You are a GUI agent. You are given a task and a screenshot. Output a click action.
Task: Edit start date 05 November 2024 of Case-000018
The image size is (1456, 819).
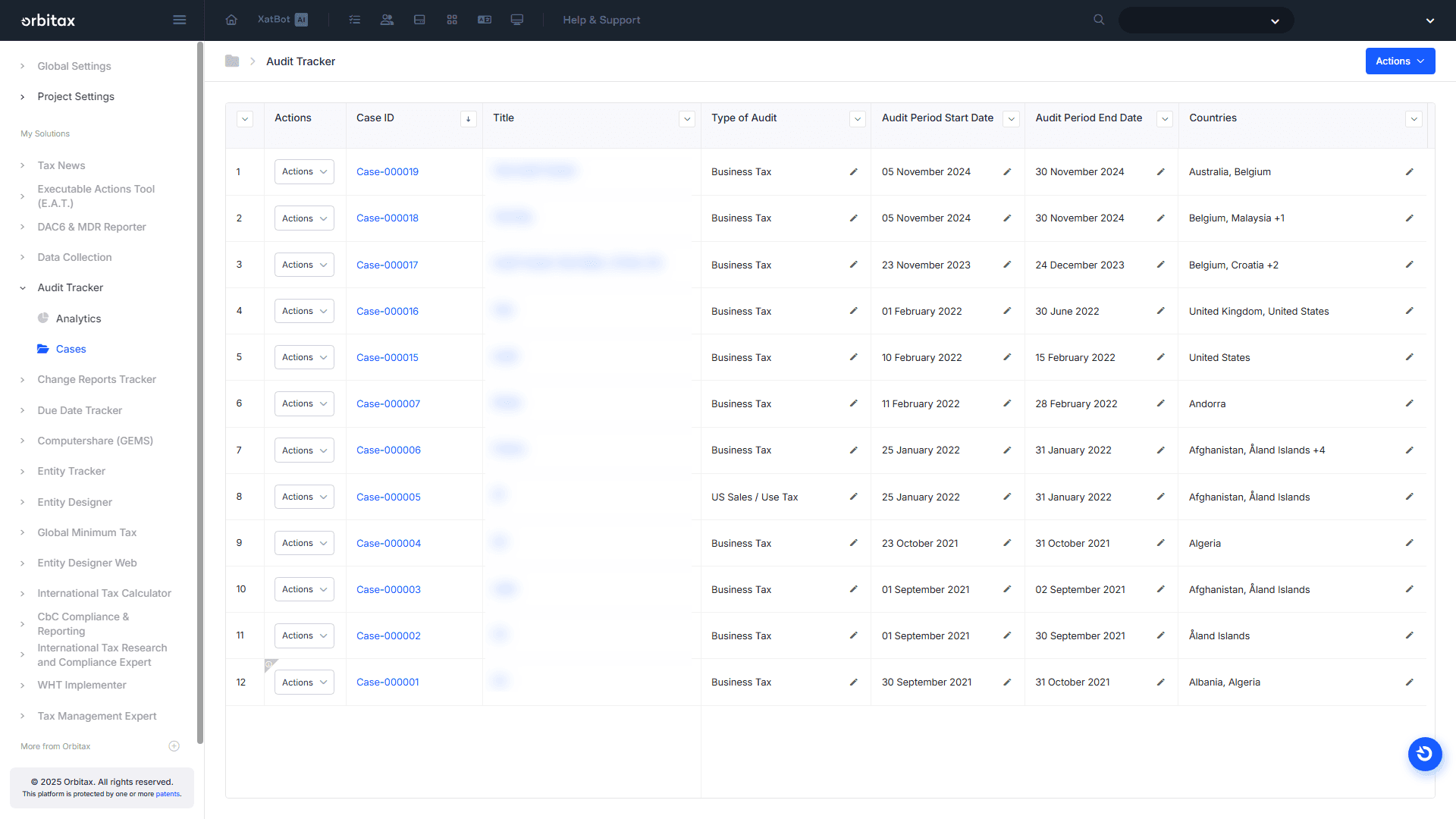click(x=1007, y=218)
